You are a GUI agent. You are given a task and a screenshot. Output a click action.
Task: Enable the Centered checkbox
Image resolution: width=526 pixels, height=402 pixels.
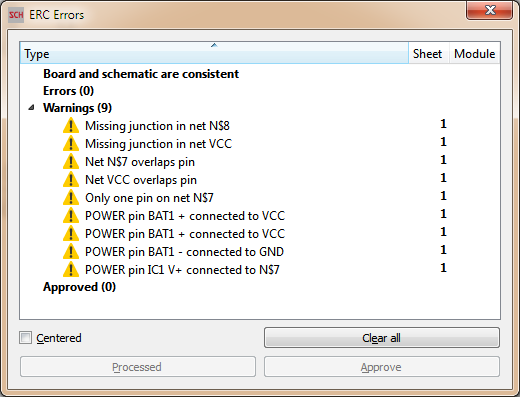[25, 338]
